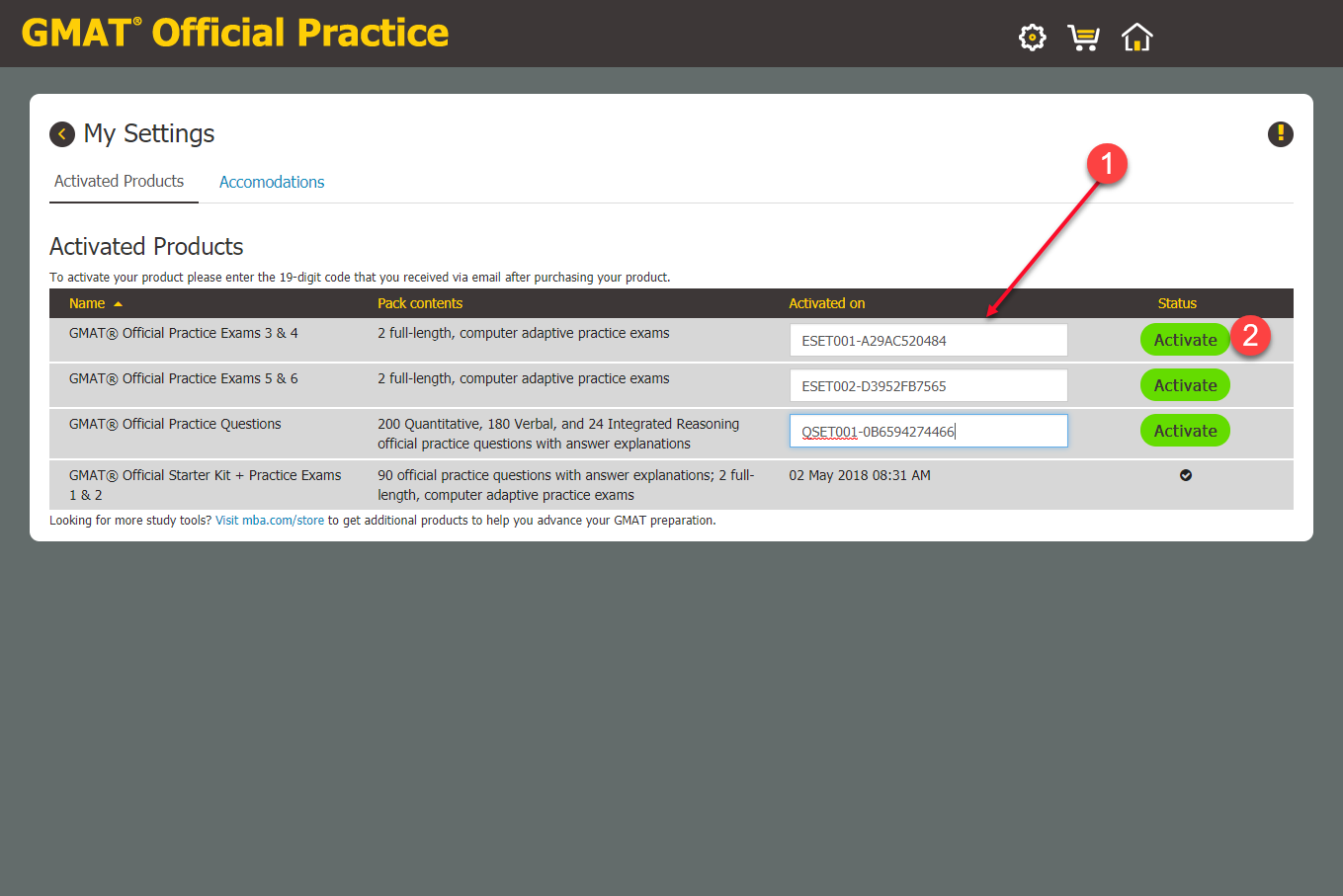Open the settings gear in the top bar
The image size is (1343, 896).
(1032, 37)
